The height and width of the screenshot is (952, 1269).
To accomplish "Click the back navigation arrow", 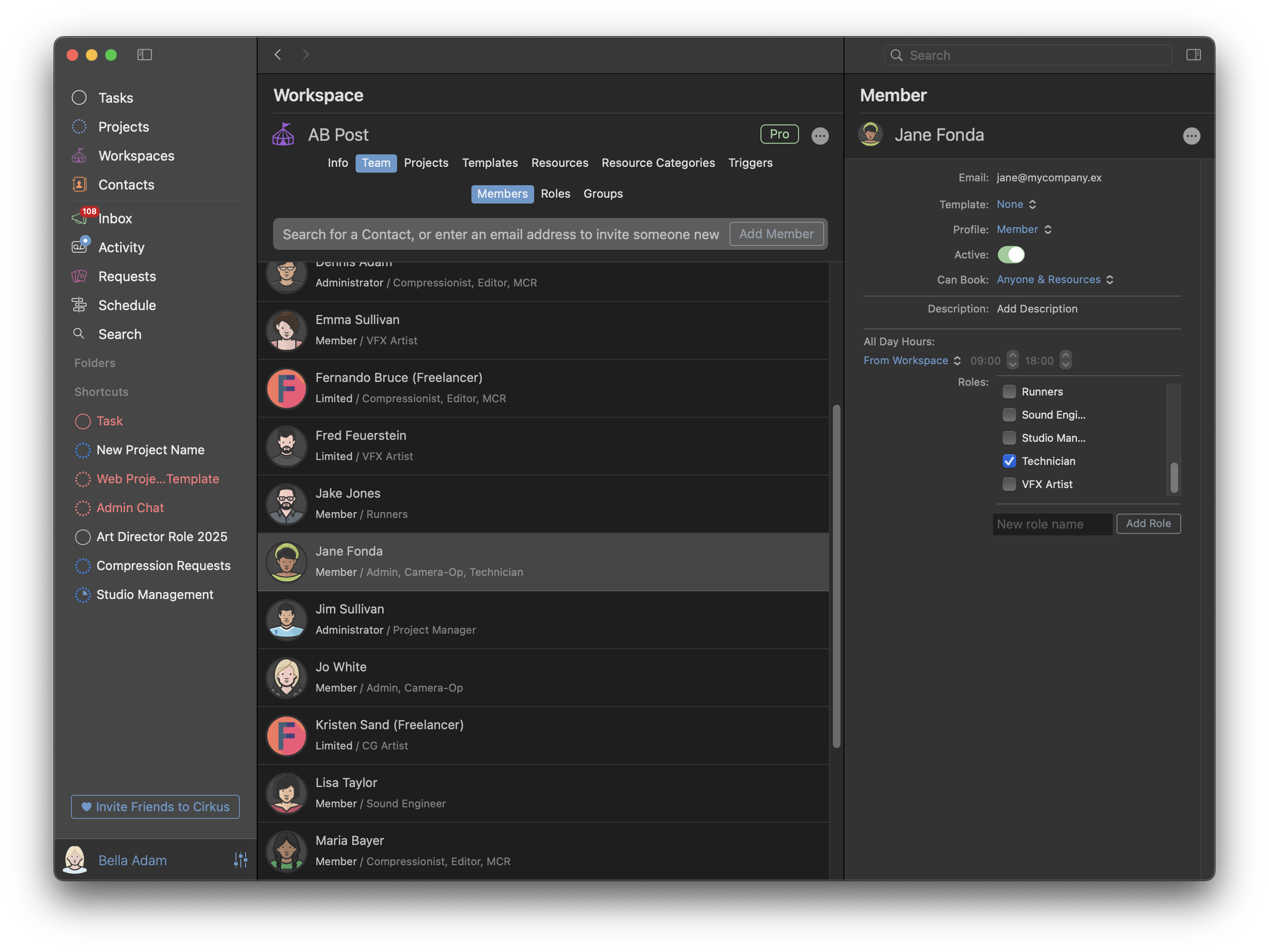I will point(278,54).
